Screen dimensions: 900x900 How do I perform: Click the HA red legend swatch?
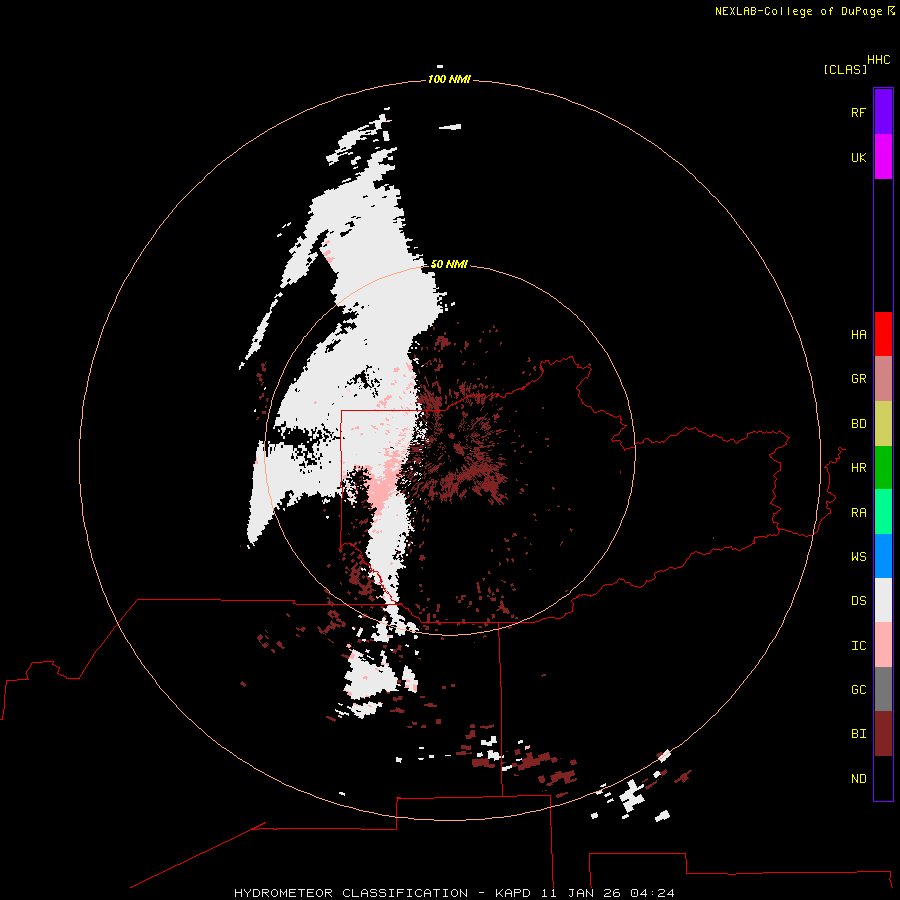[883, 334]
